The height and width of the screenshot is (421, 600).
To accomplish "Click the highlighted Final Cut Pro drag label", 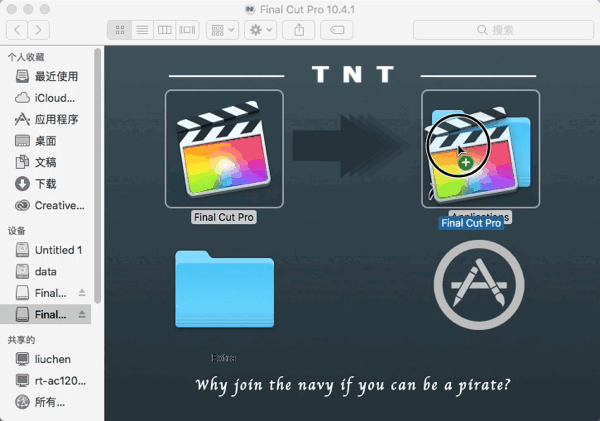I will [471, 223].
